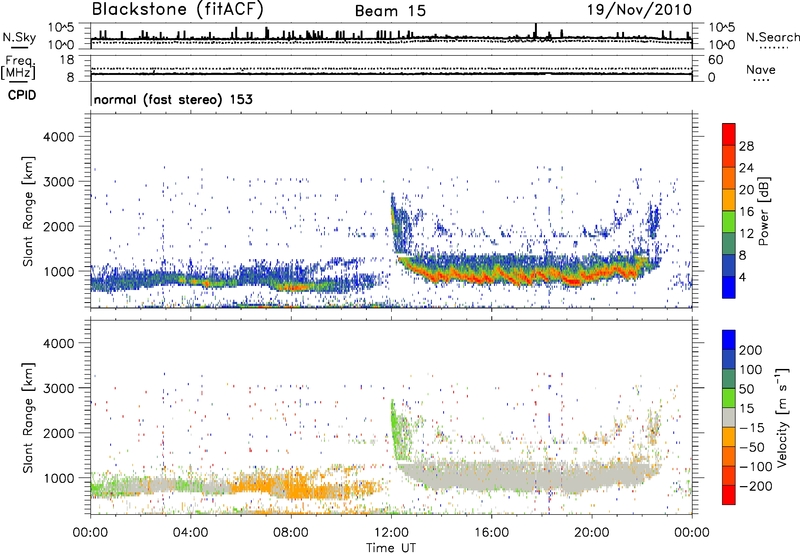Click the '18' frequency axis tick
Image resolution: width=800 pixels, height=554 pixels.
click(67, 60)
